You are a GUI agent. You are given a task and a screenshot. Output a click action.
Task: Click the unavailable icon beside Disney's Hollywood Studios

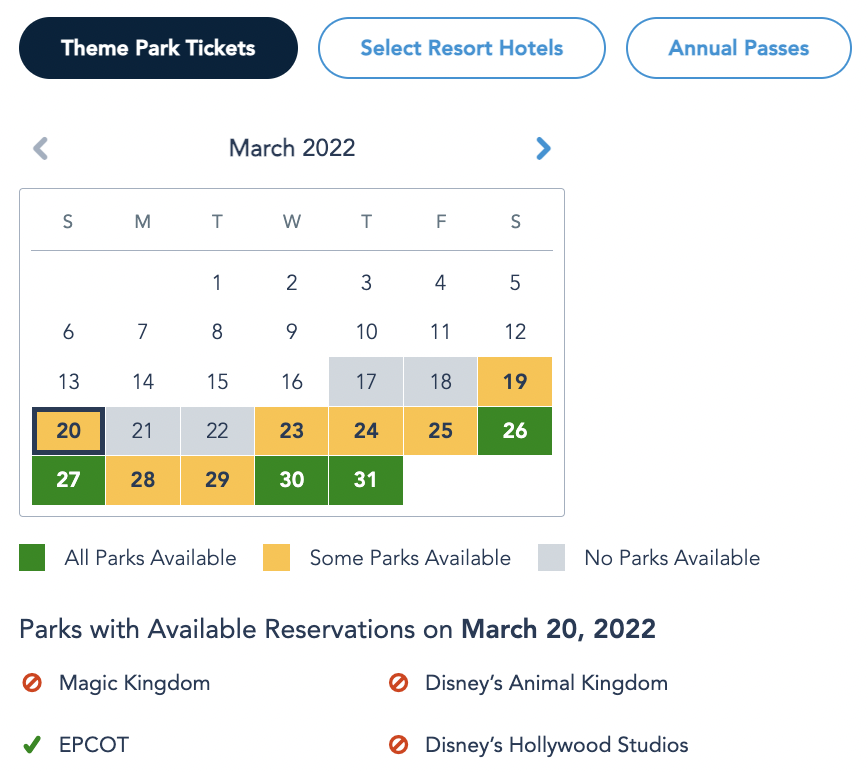pos(398,745)
